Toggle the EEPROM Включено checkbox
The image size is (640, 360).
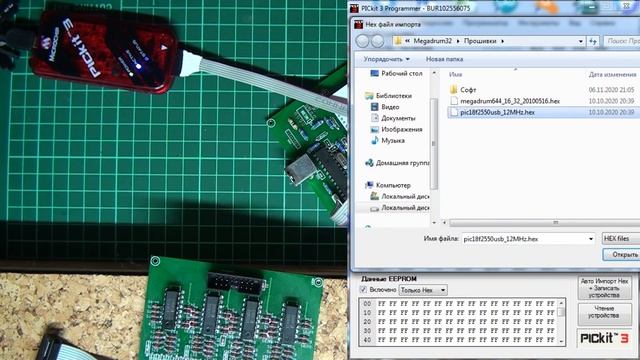coord(363,289)
